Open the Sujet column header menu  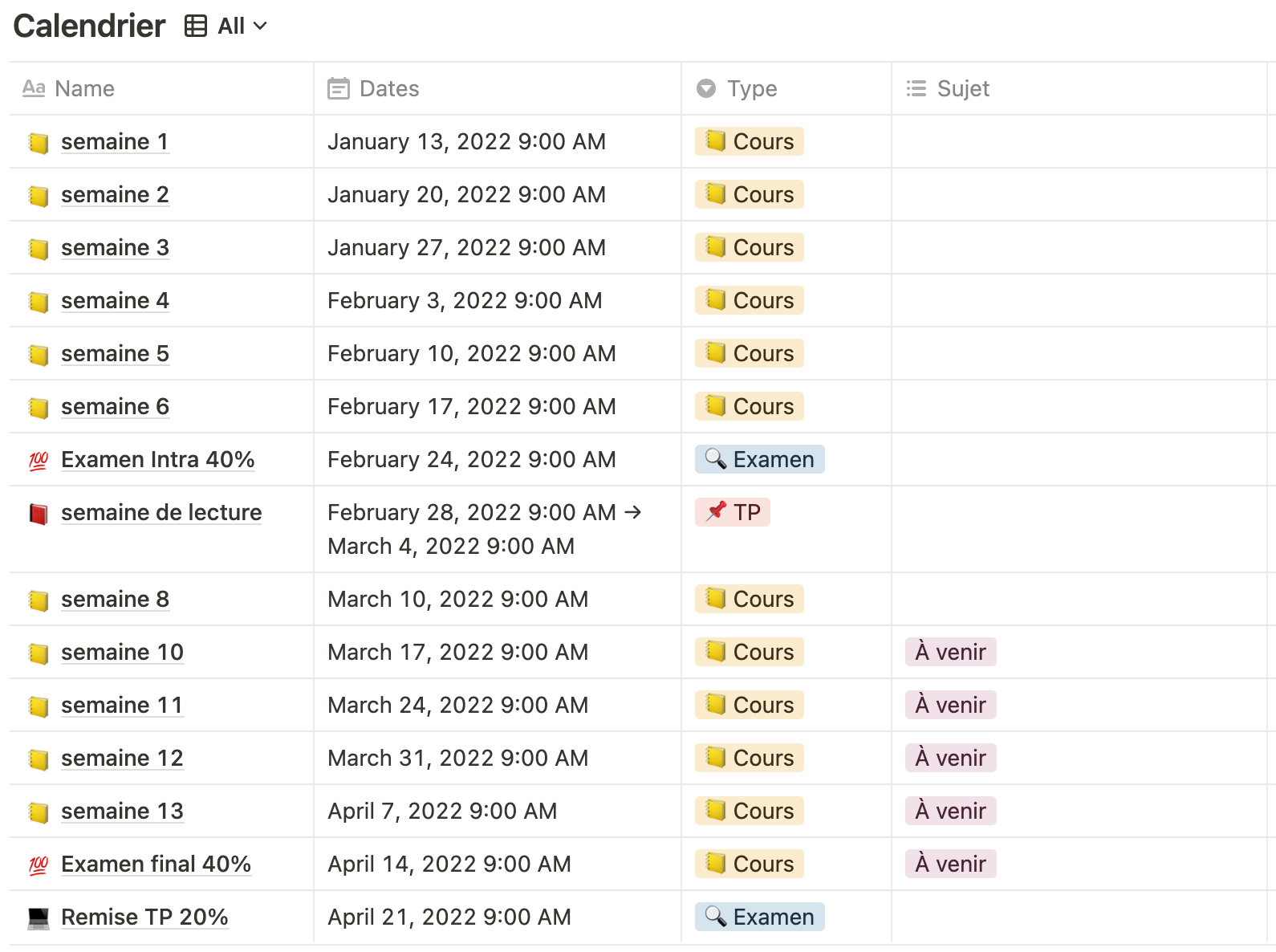point(963,88)
